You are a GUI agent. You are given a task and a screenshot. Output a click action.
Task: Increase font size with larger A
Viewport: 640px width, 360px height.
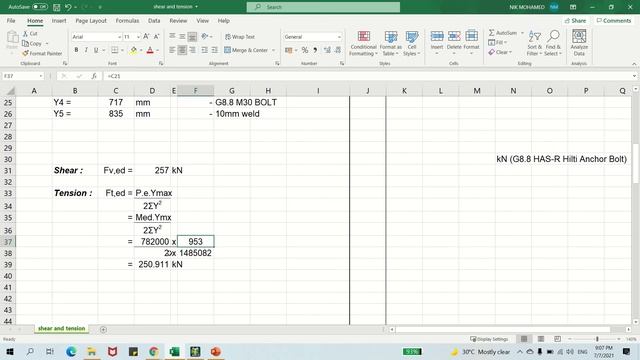pos(146,37)
